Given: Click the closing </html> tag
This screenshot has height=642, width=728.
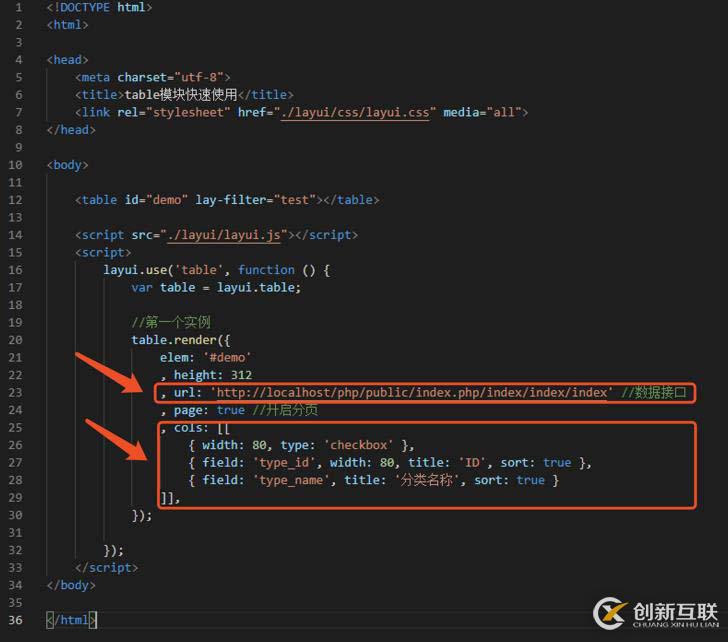Looking at the screenshot, I should (71, 620).
